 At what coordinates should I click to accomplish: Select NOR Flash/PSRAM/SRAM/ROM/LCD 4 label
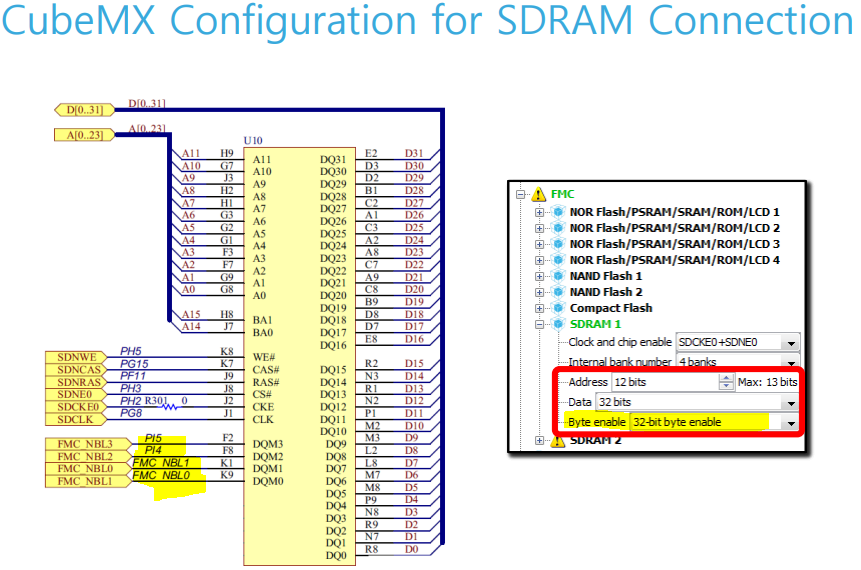(674, 260)
